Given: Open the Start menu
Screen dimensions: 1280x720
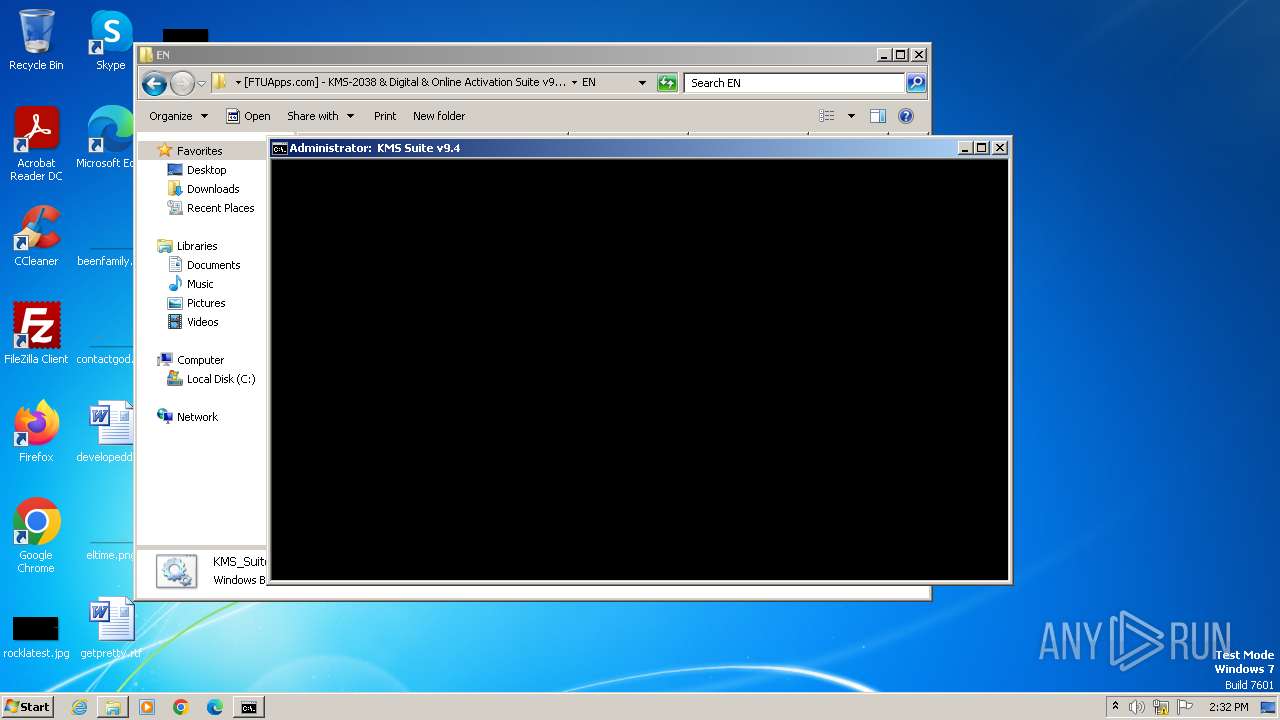Looking at the screenshot, I should (27, 707).
